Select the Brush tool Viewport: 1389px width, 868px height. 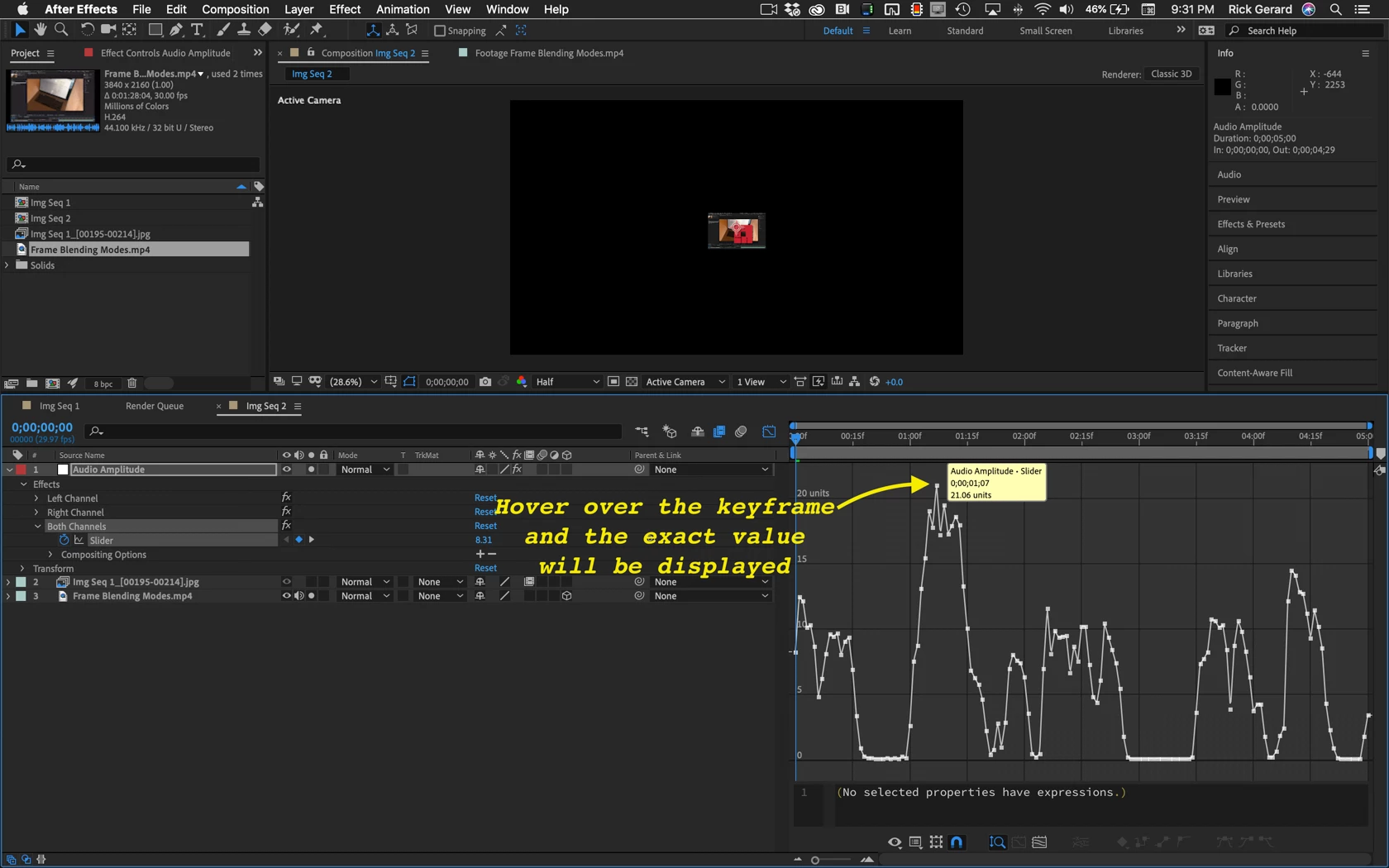(222, 30)
